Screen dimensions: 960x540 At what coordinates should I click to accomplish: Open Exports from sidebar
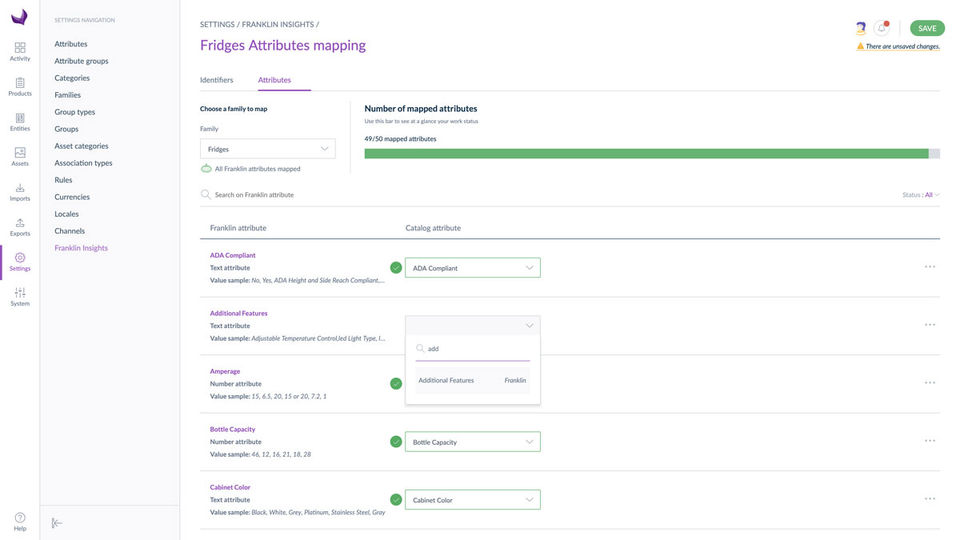[20, 226]
